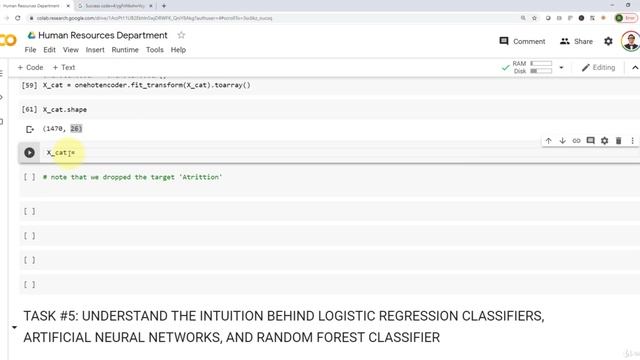Open notebook settings gear icon
Viewport: 640px width, 360px height.
(x=608, y=41)
